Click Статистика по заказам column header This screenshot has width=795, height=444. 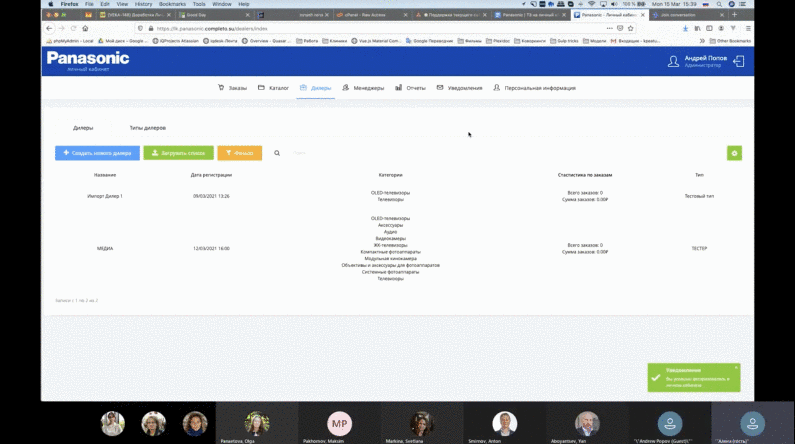pyautogui.click(x=585, y=175)
